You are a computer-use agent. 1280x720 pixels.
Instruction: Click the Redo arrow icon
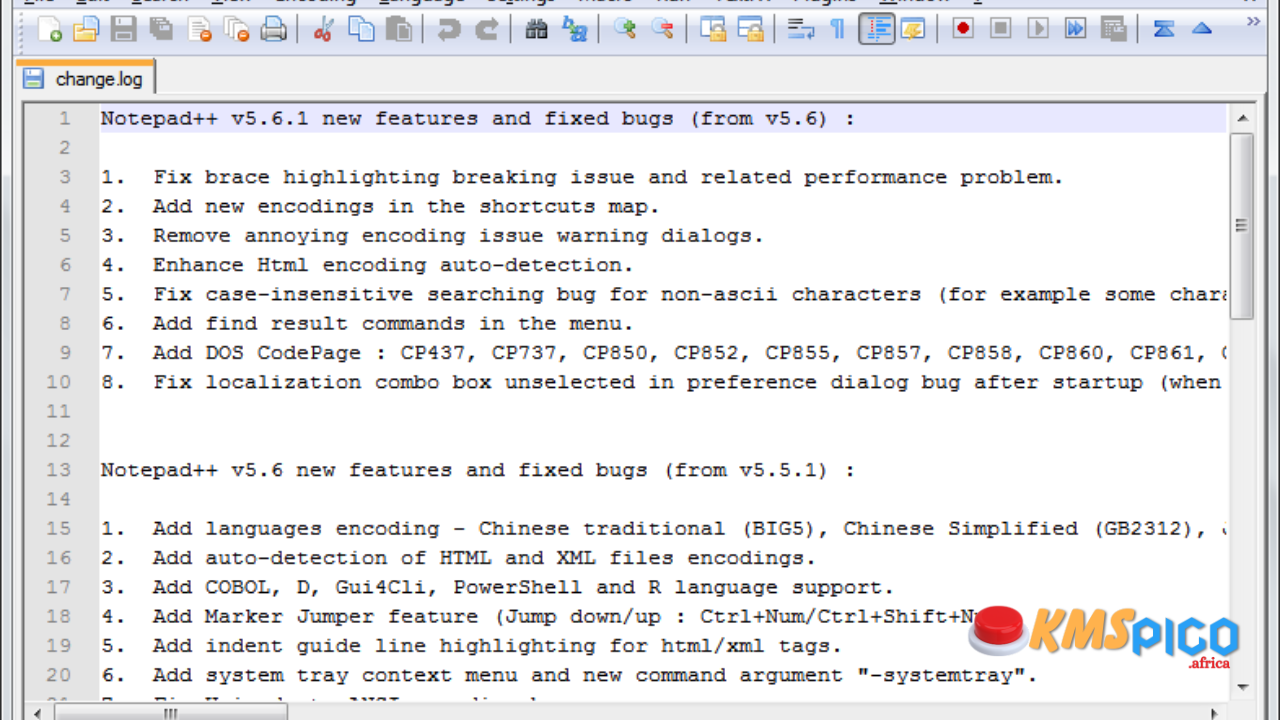click(487, 29)
